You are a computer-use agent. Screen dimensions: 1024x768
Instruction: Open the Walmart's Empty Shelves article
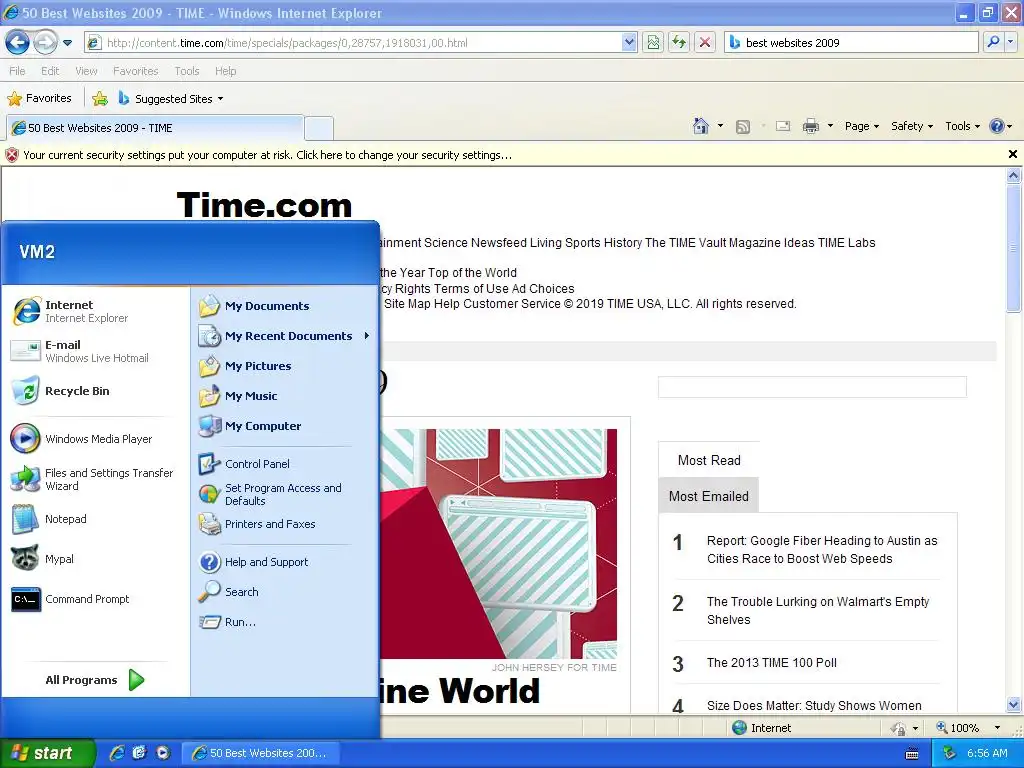818,611
